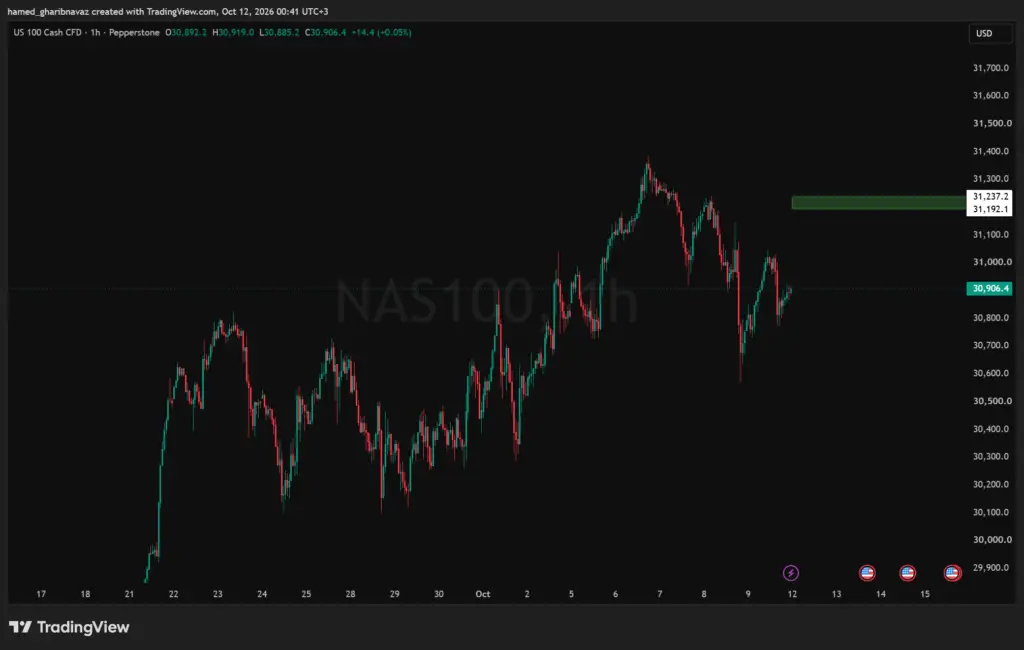Click the US 100 Cash CFD symbol name

click(x=49, y=32)
